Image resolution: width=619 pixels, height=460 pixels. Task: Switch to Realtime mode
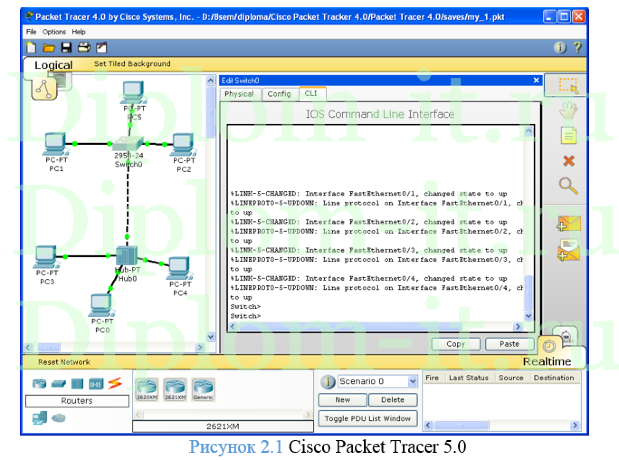546,361
